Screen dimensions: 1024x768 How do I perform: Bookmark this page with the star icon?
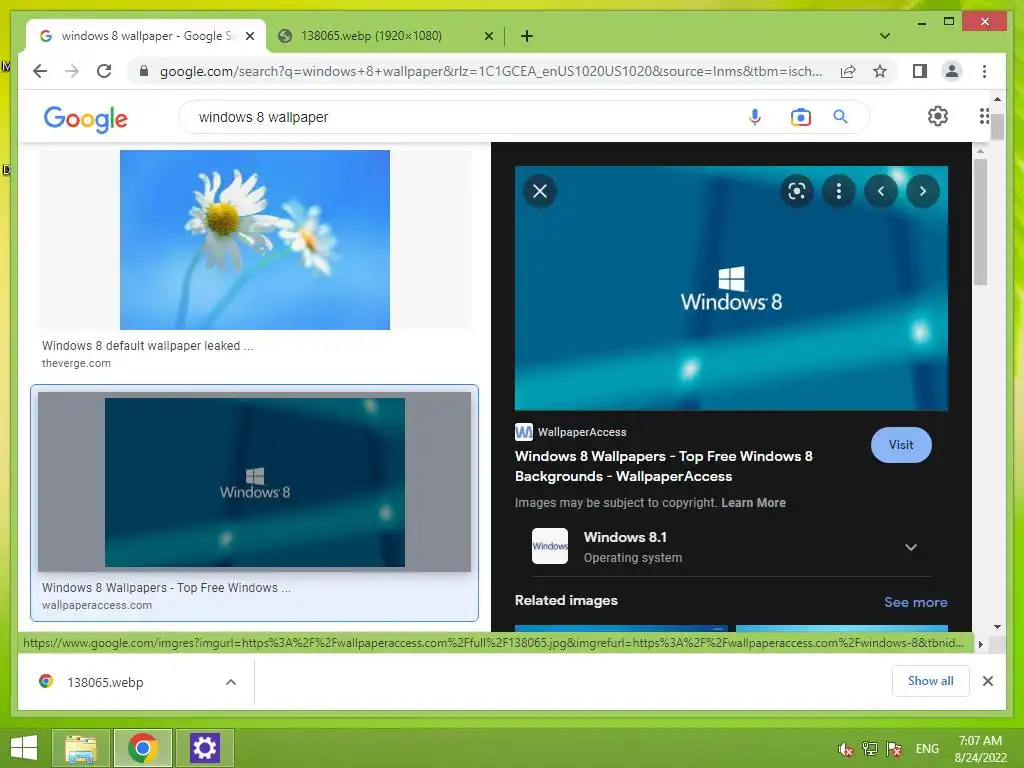tap(880, 71)
